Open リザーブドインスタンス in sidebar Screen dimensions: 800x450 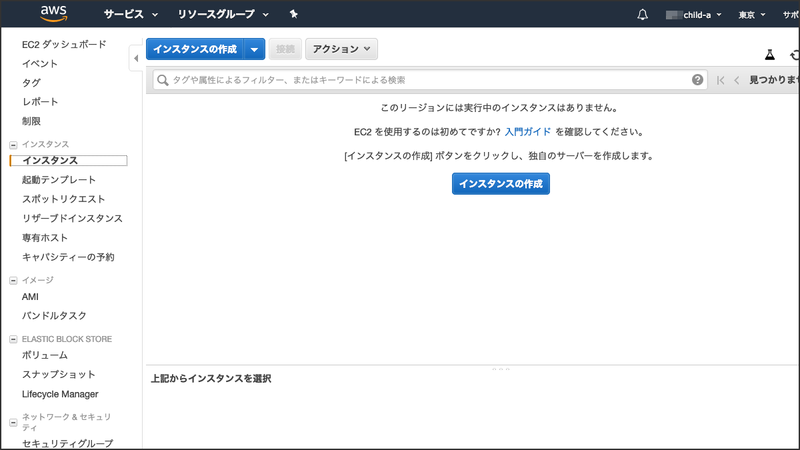click(x=72, y=218)
